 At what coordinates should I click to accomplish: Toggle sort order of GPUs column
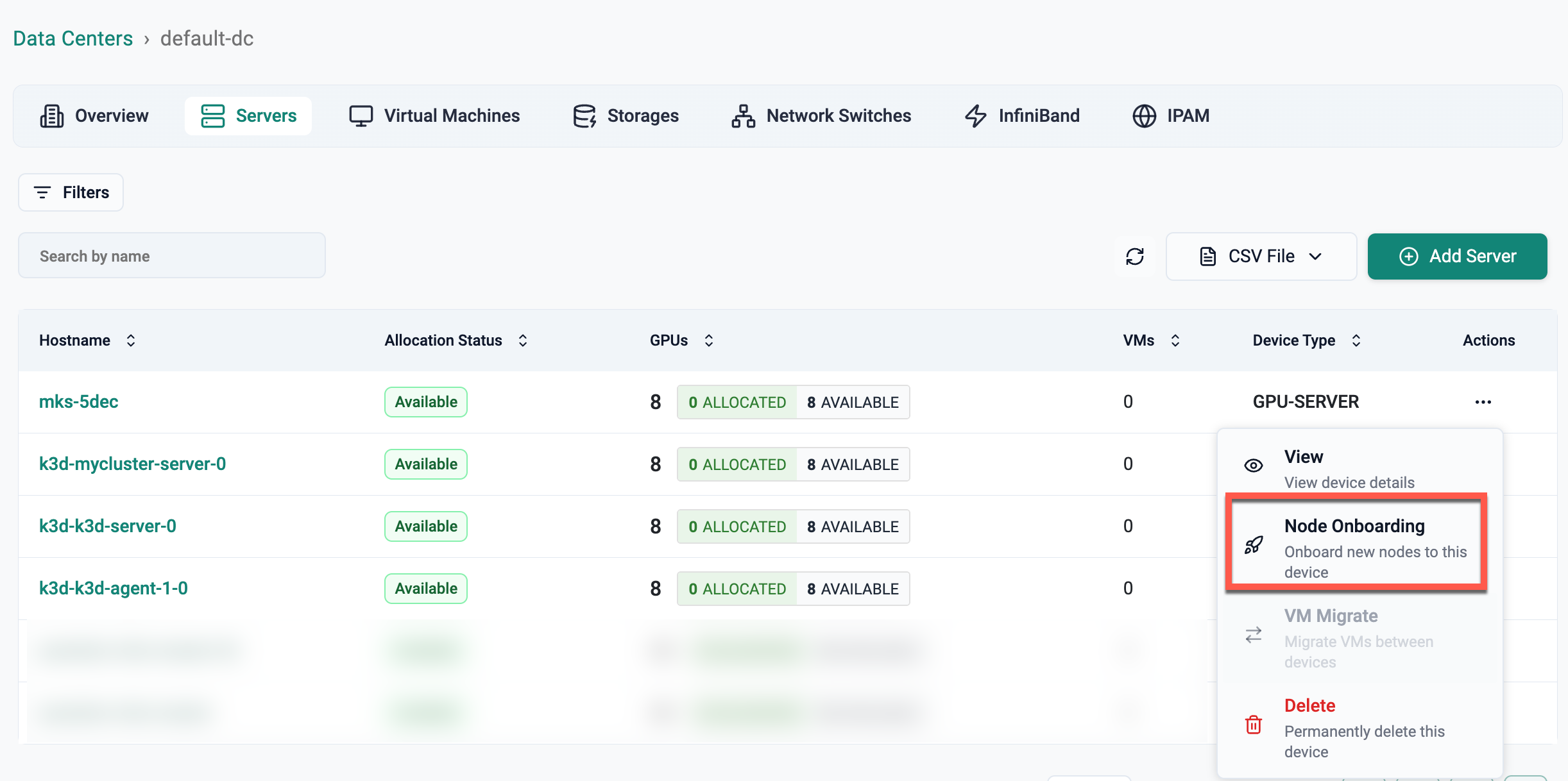709,340
